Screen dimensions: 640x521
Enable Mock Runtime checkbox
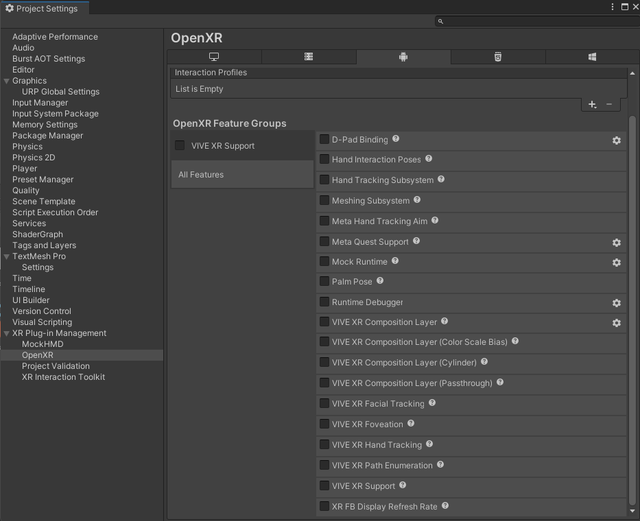[324, 261]
